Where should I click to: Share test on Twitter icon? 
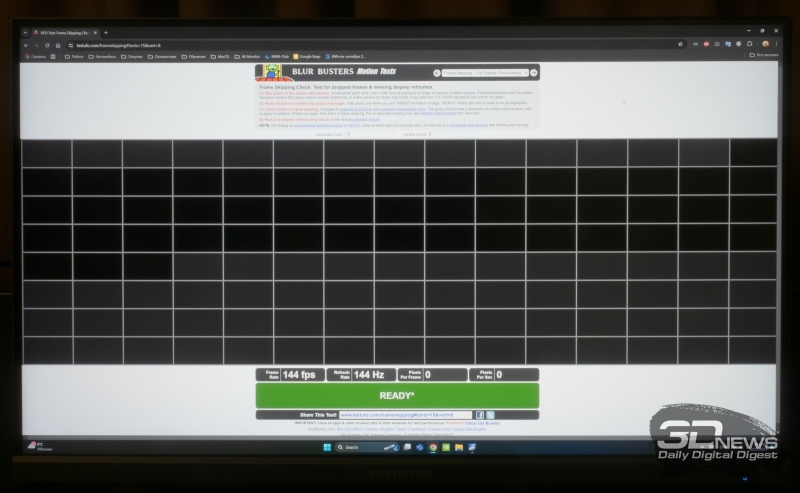[x=490, y=414]
